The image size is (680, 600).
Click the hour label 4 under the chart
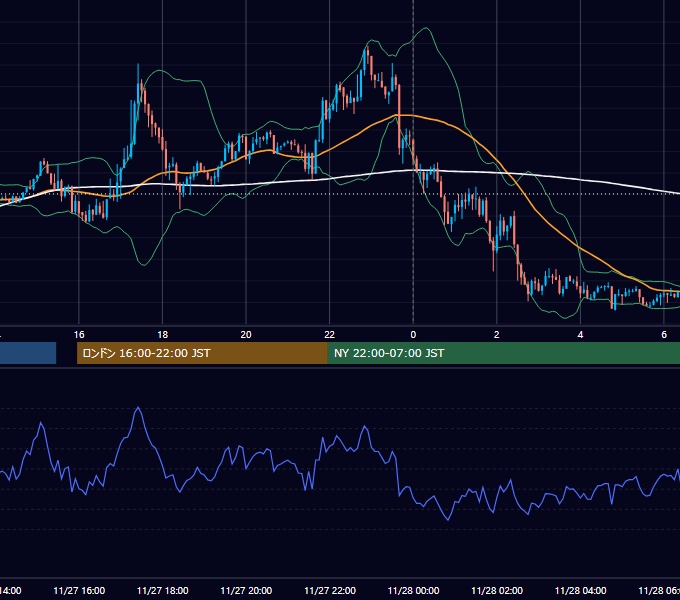click(580, 335)
